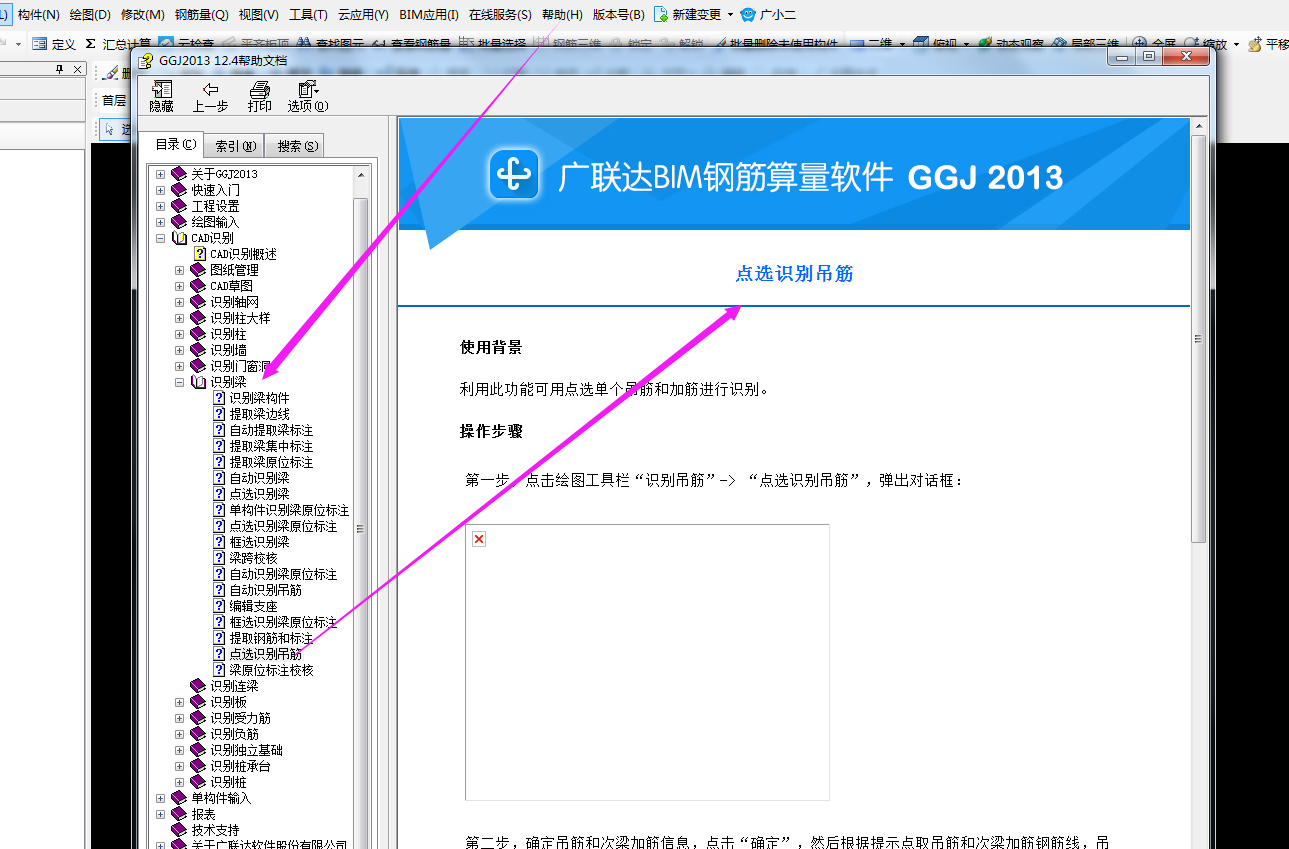The image size is (1289, 849).
Task: Click the 图纸管理 book icon
Action: tap(198, 270)
